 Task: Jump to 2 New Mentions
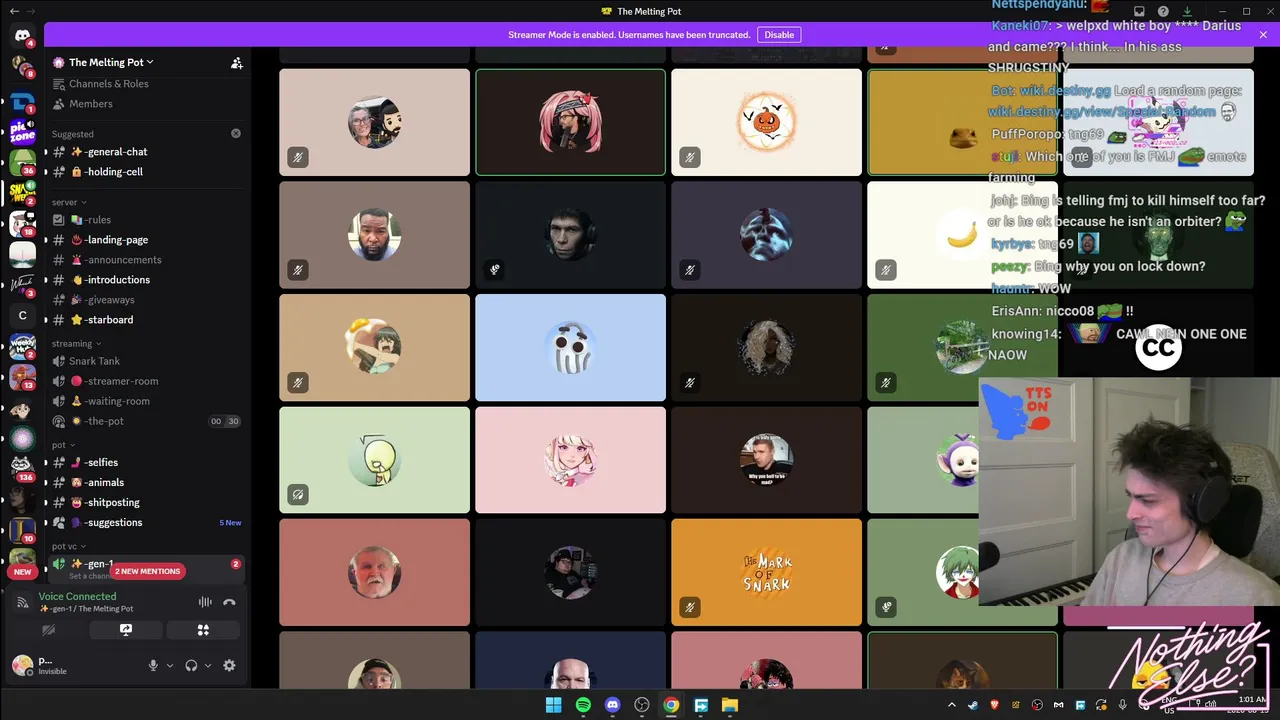[147, 571]
